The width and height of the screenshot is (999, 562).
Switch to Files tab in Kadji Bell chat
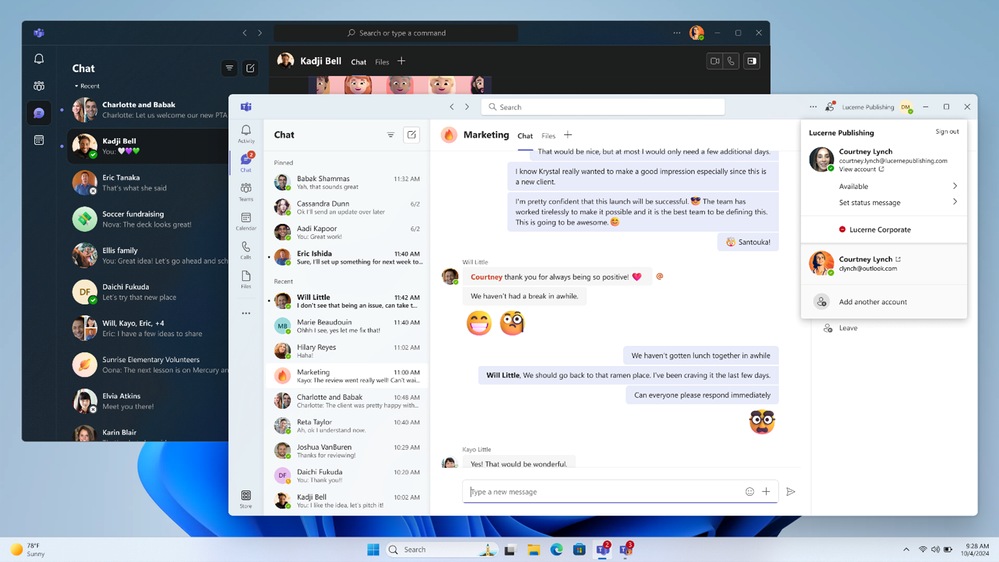[x=382, y=62]
